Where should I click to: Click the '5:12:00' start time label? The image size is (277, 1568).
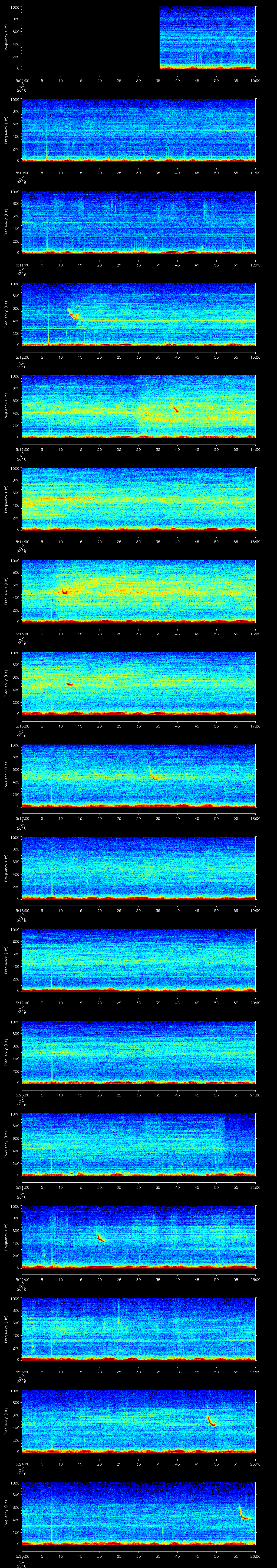pos(22,357)
